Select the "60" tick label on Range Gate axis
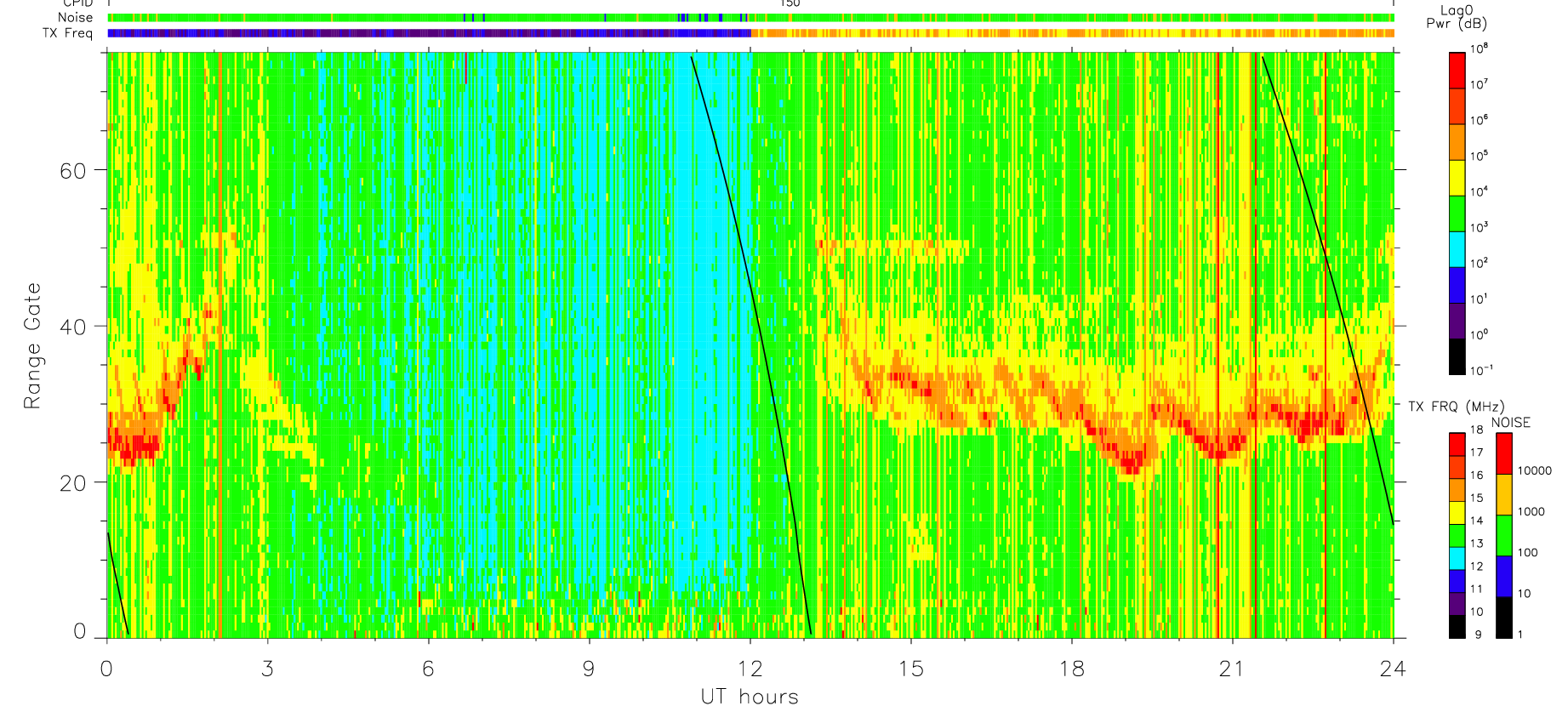1568x723 pixels. click(x=73, y=170)
